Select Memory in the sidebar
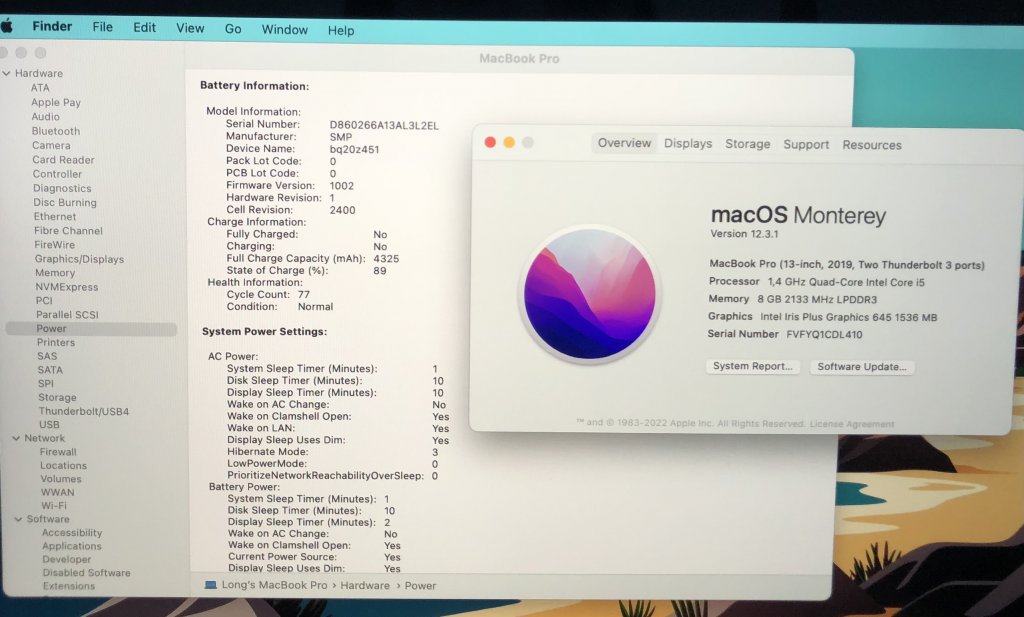 [55, 273]
